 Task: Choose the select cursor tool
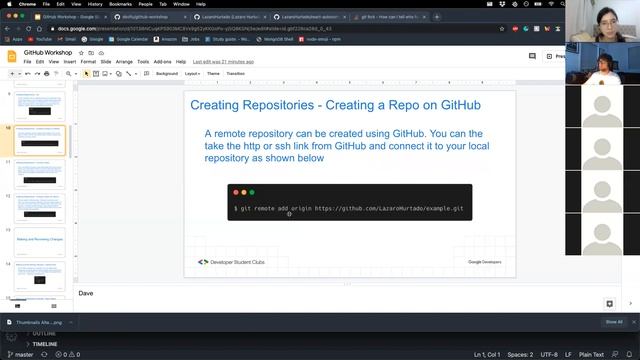(x=86, y=74)
